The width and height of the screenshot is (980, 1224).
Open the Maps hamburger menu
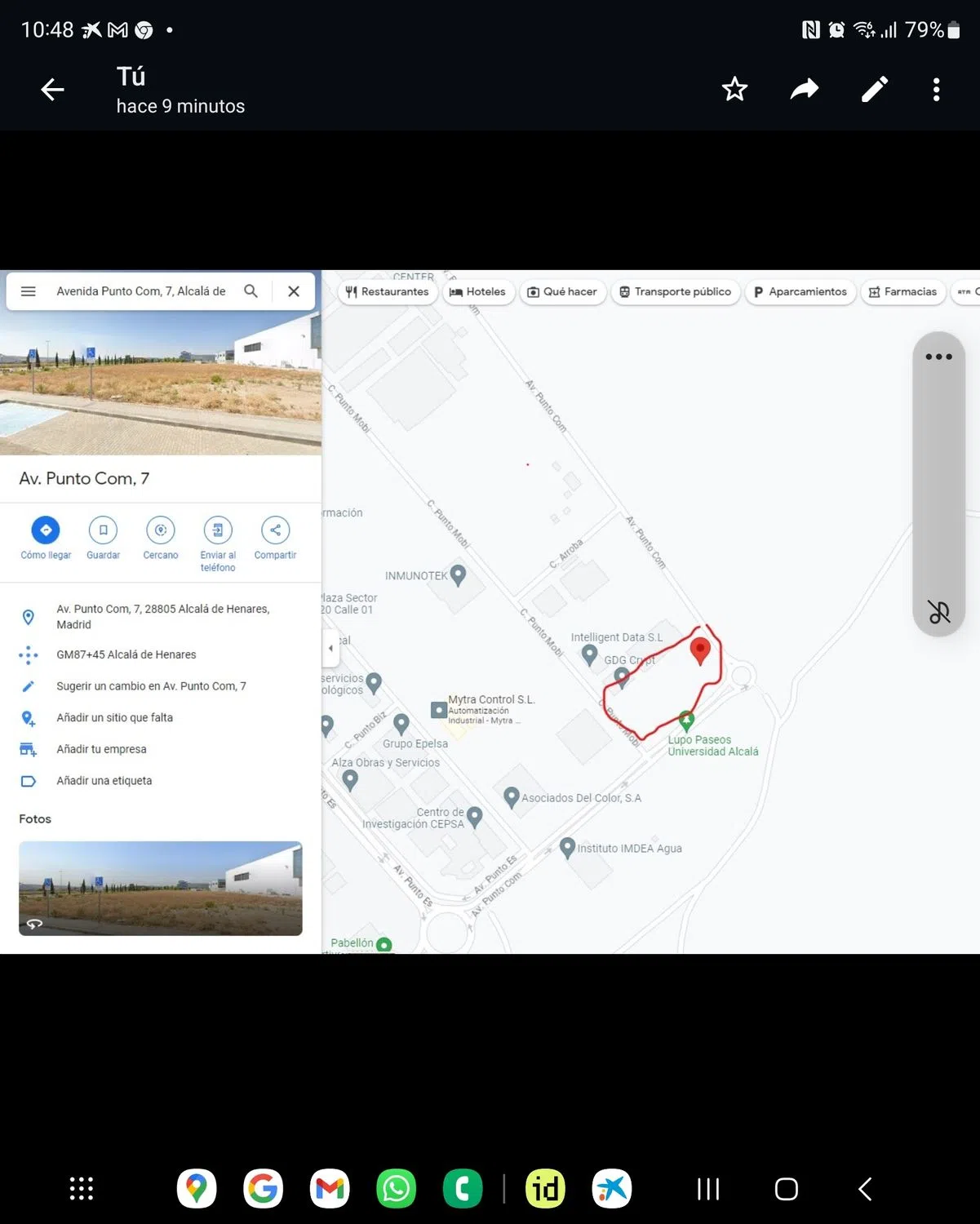tap(28, 291)
